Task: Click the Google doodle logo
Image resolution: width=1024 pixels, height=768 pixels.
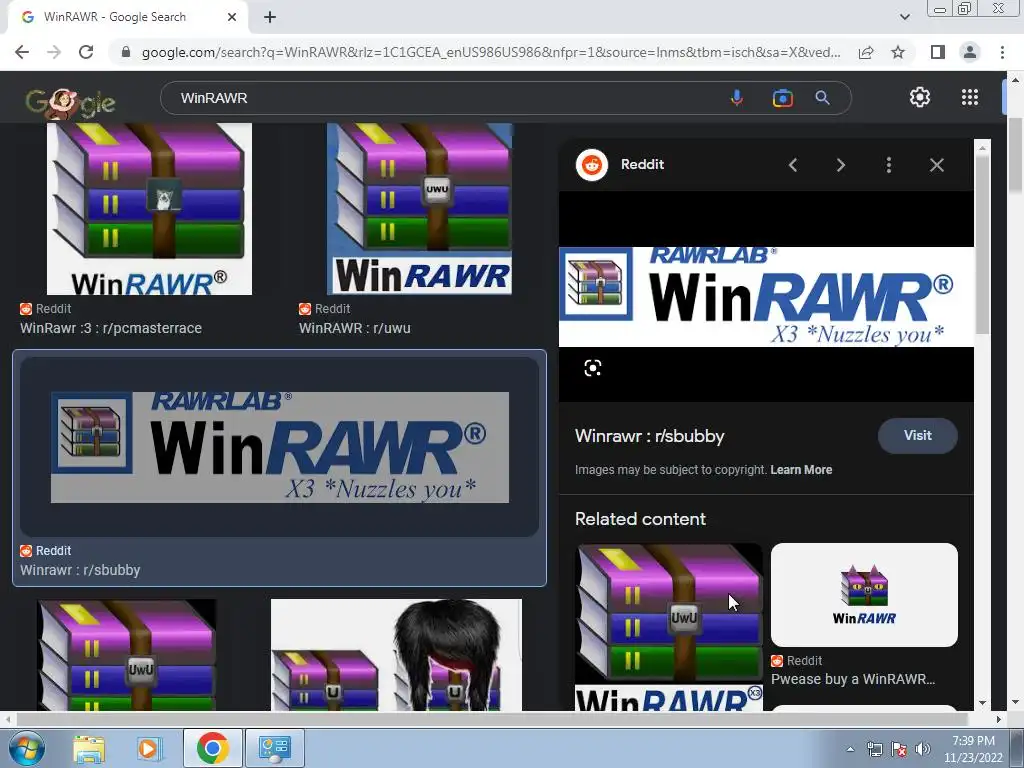Action: point(70,103)
